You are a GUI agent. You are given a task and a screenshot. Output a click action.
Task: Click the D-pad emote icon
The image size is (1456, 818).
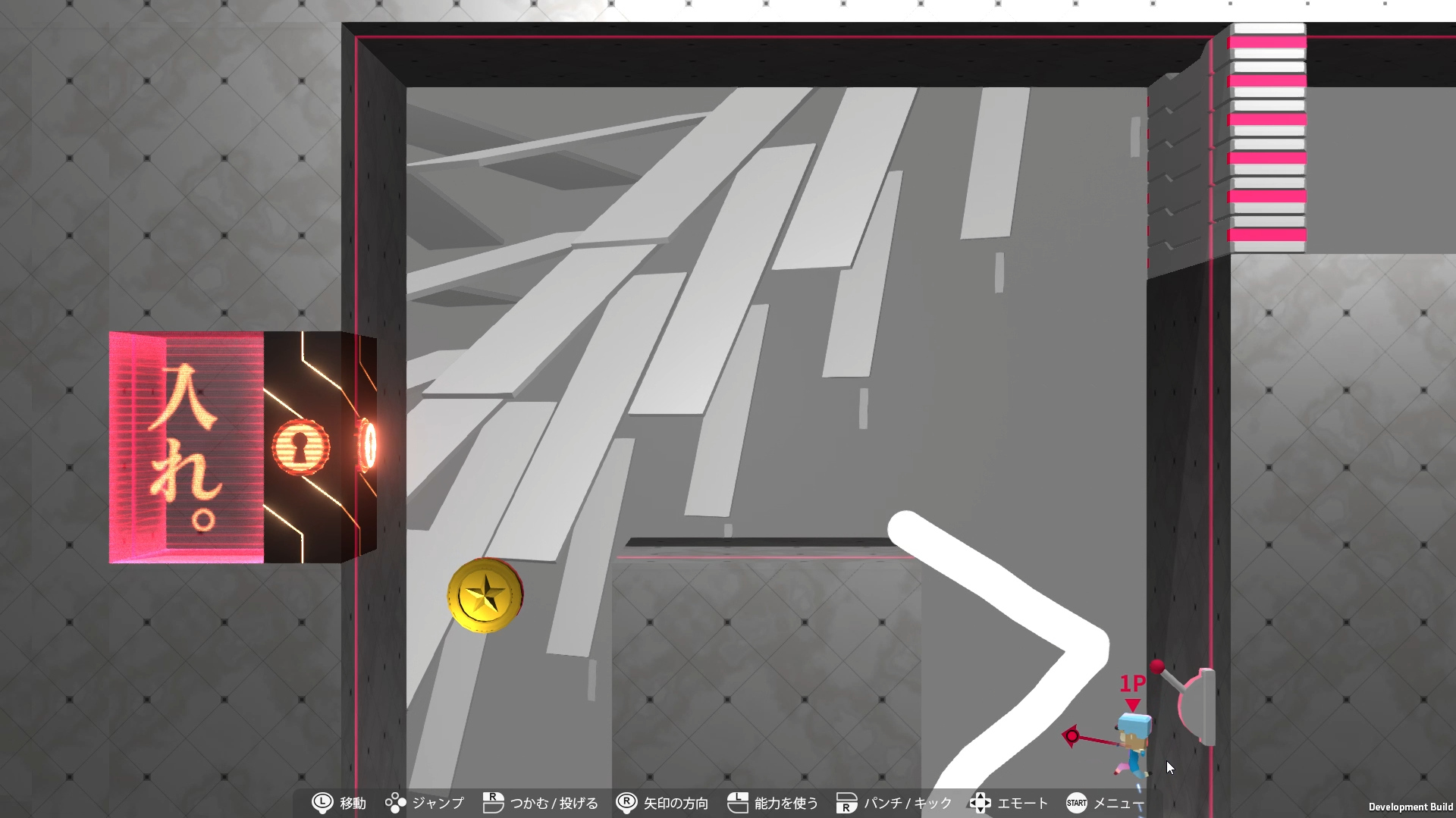pyautogui.click(x=980, y=803)
